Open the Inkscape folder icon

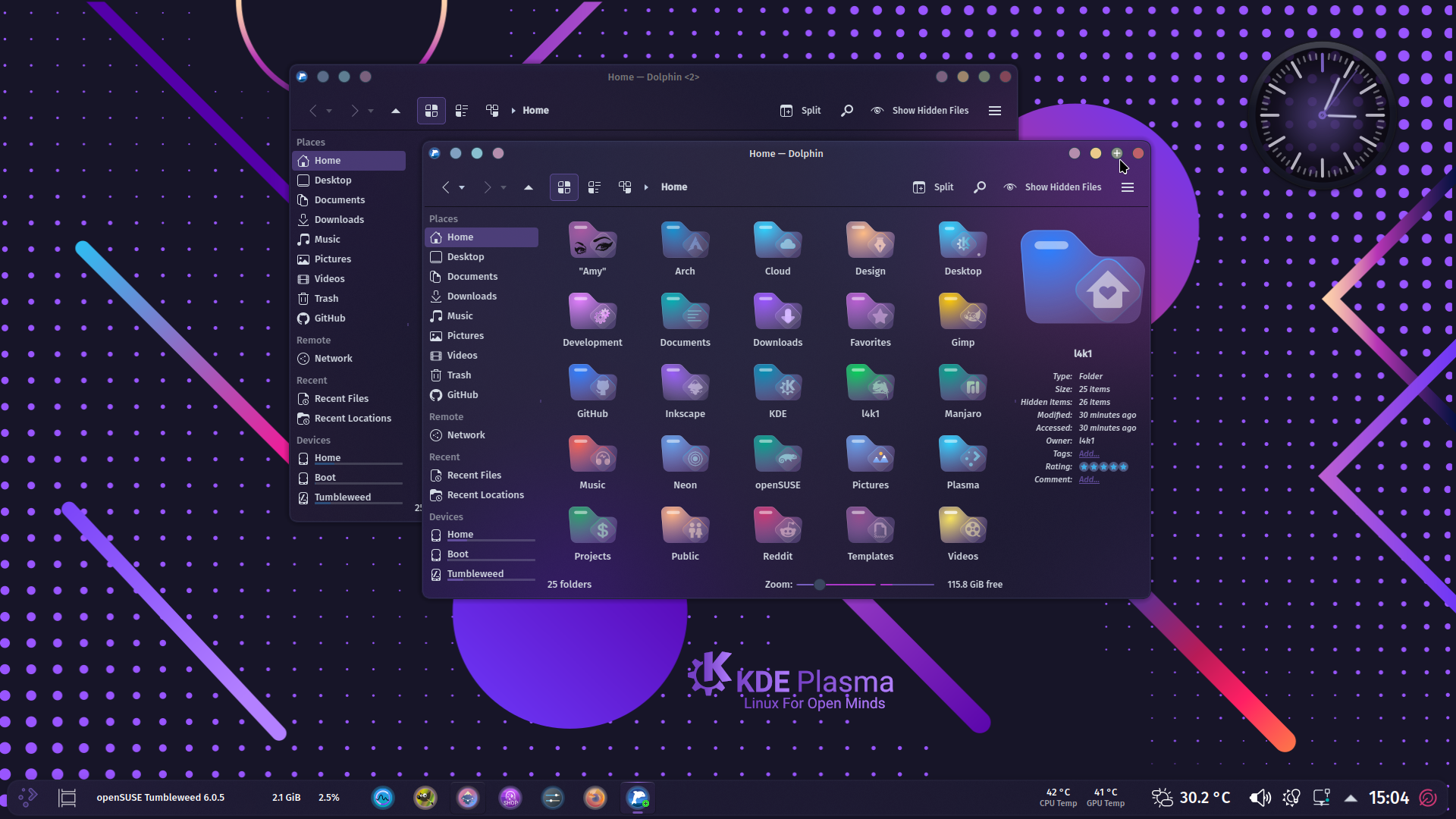pos(685,384)
